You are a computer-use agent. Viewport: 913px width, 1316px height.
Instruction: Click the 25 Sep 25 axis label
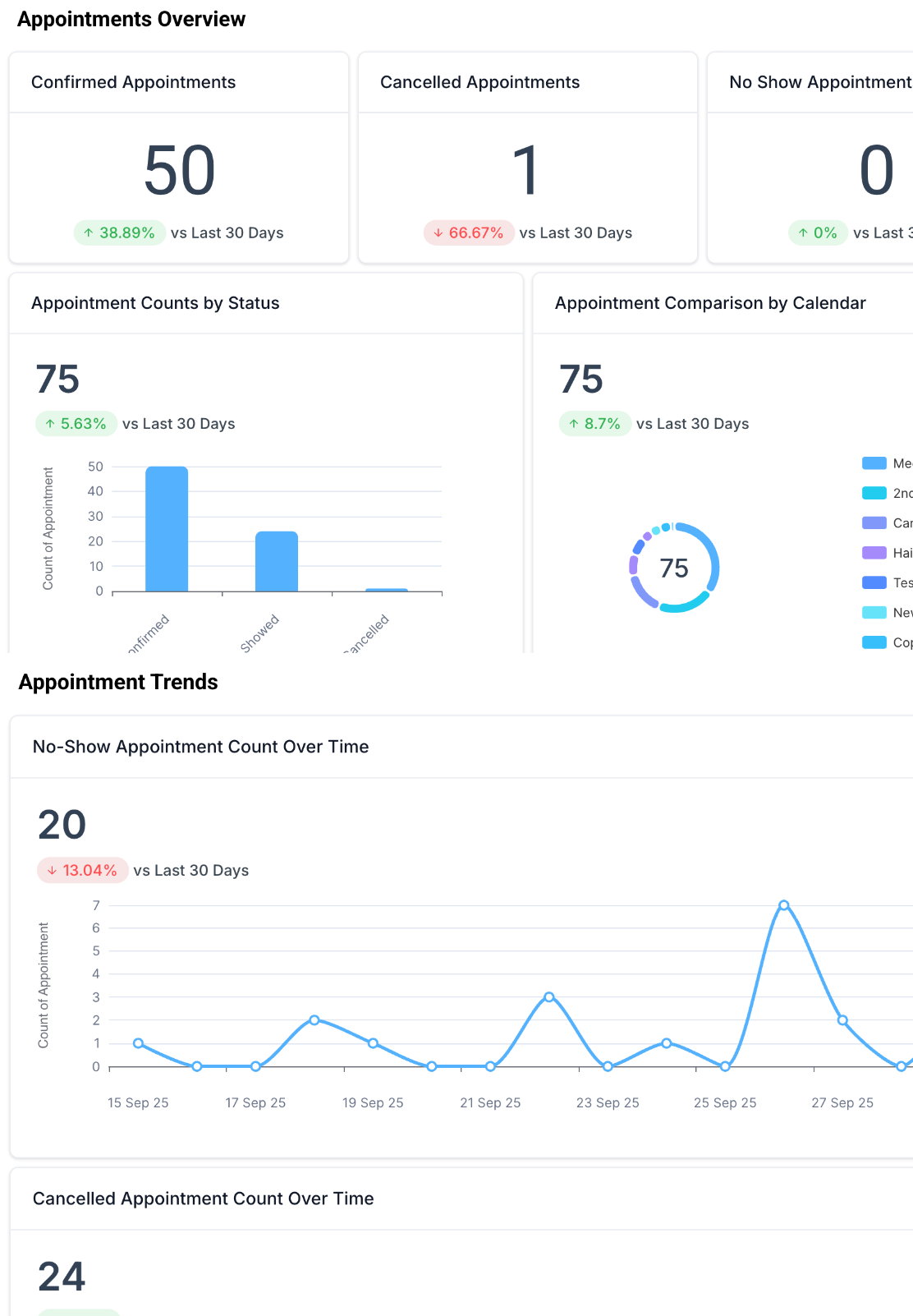tap(725, 1102)
